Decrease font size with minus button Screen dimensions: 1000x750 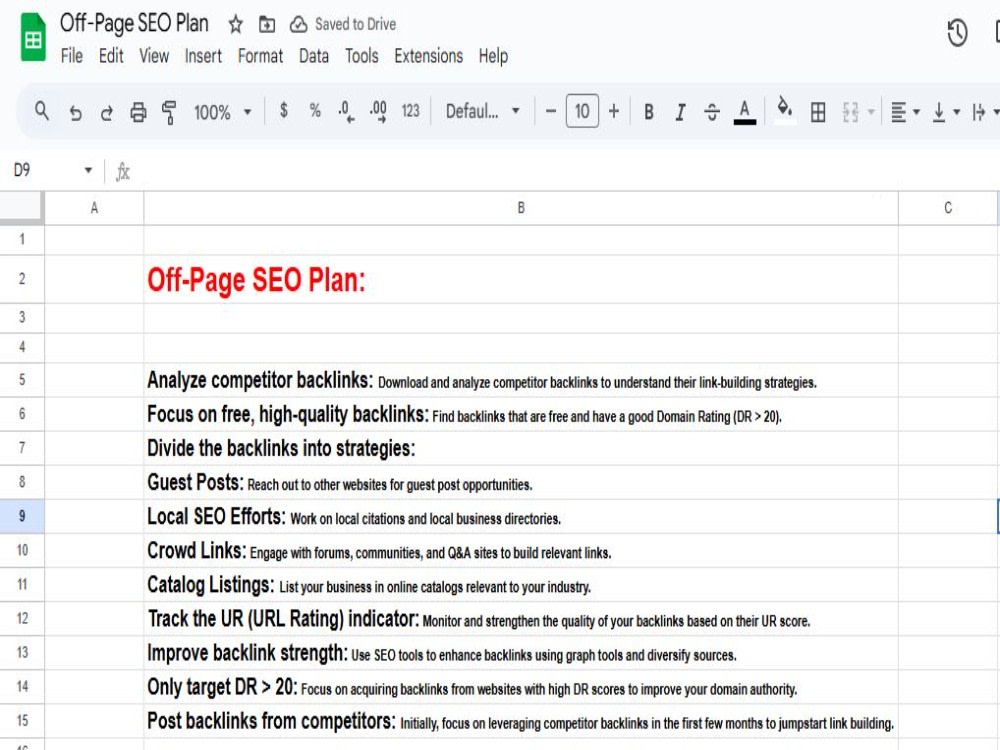click(551, 112)
